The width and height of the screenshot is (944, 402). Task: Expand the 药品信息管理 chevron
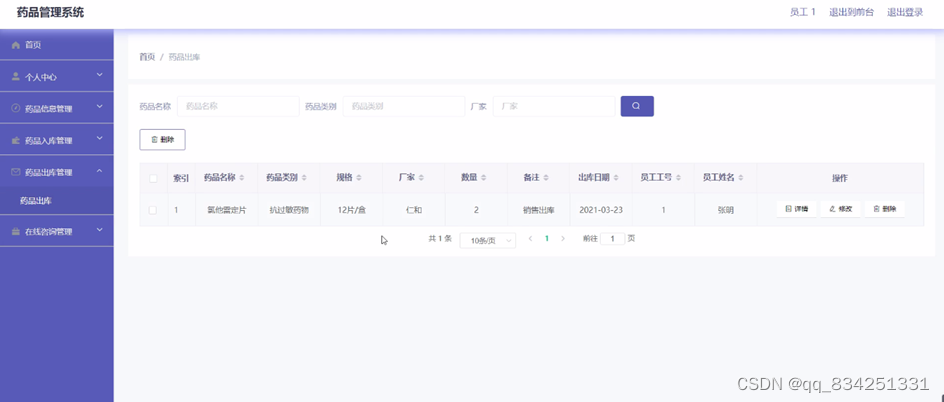click(100, 107)
